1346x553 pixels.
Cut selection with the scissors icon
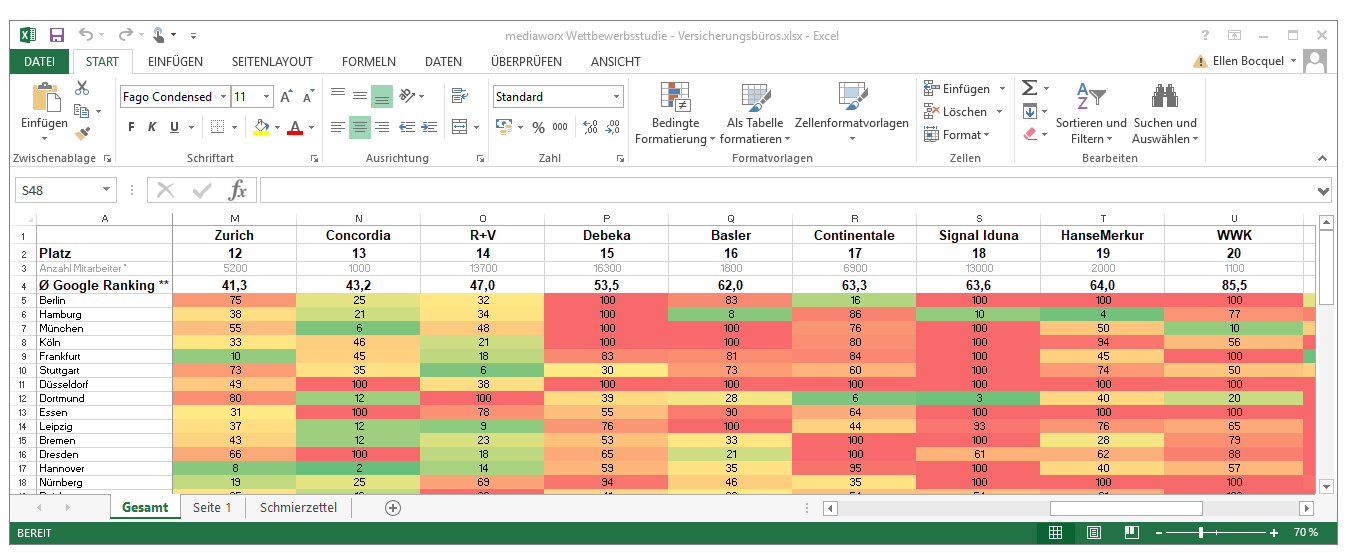(82, 88)
